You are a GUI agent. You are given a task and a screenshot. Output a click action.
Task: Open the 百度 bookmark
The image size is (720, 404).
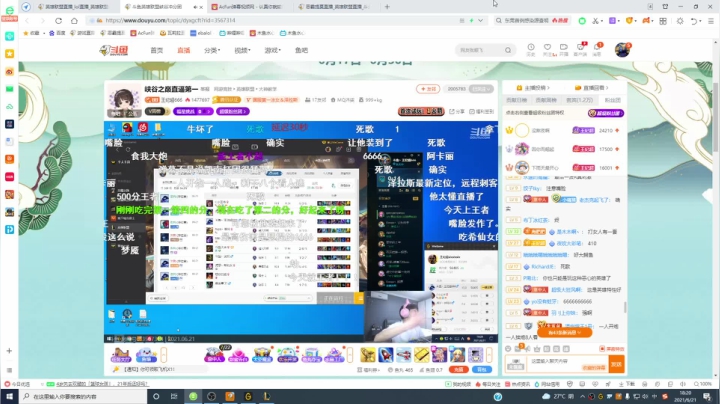coord(57,33)
